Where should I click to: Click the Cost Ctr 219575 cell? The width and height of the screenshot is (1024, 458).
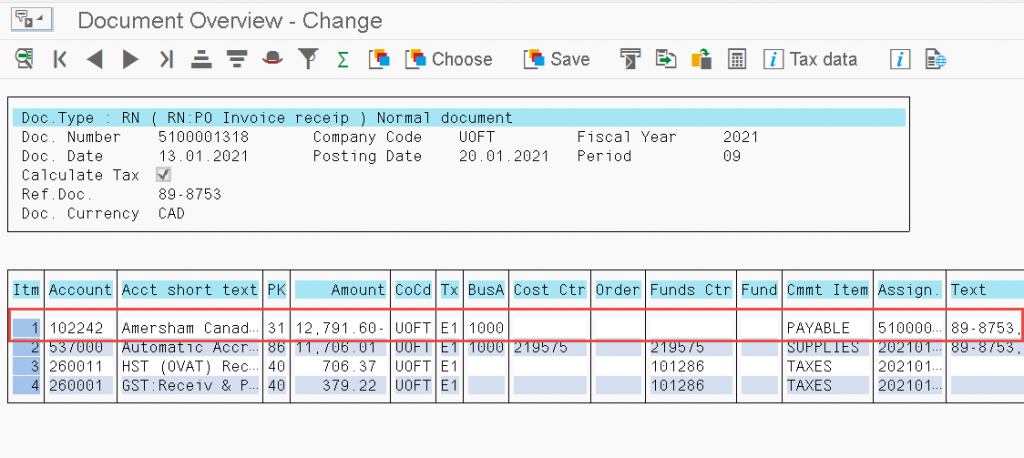coord(548,347)
